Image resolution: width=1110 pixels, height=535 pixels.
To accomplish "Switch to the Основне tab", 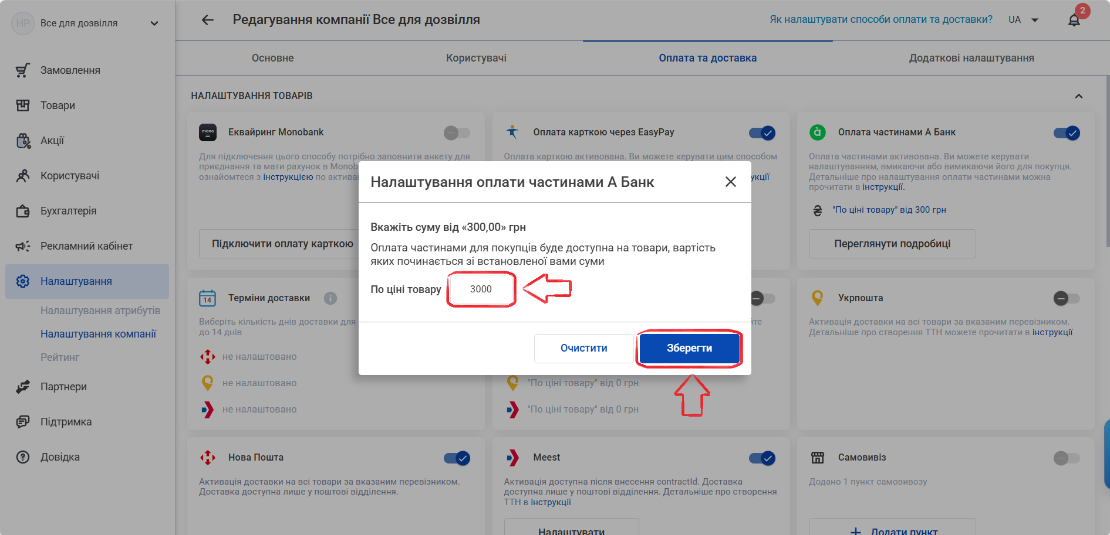I will tap(273, 58).
